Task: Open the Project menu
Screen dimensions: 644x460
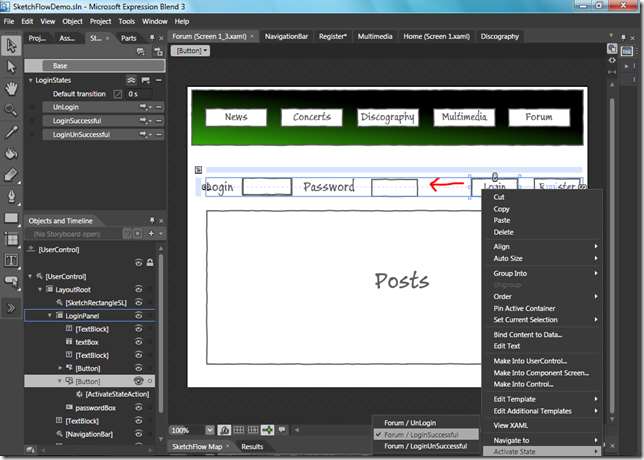Action: 100,20
